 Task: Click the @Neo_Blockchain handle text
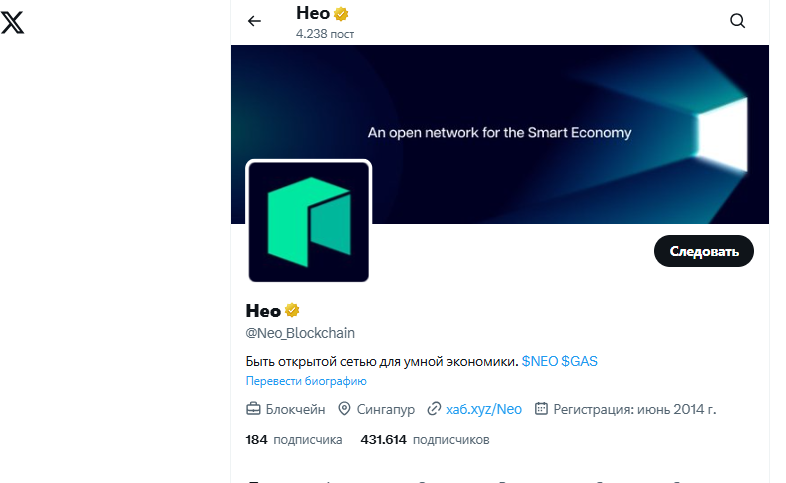[300, 333]
